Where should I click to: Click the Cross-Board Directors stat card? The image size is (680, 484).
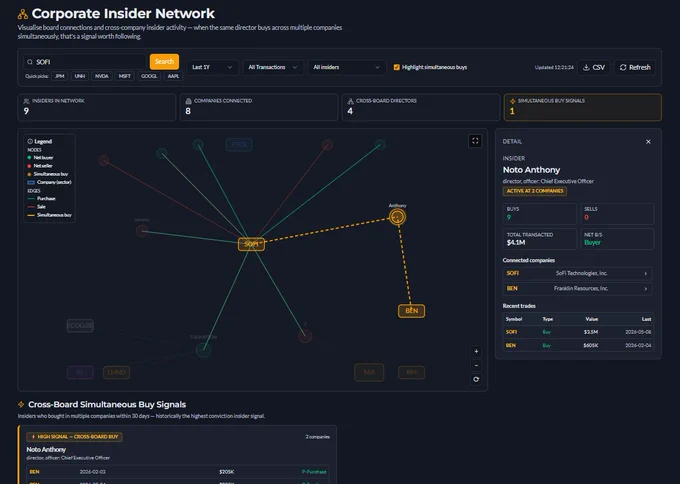pos(421,107)
